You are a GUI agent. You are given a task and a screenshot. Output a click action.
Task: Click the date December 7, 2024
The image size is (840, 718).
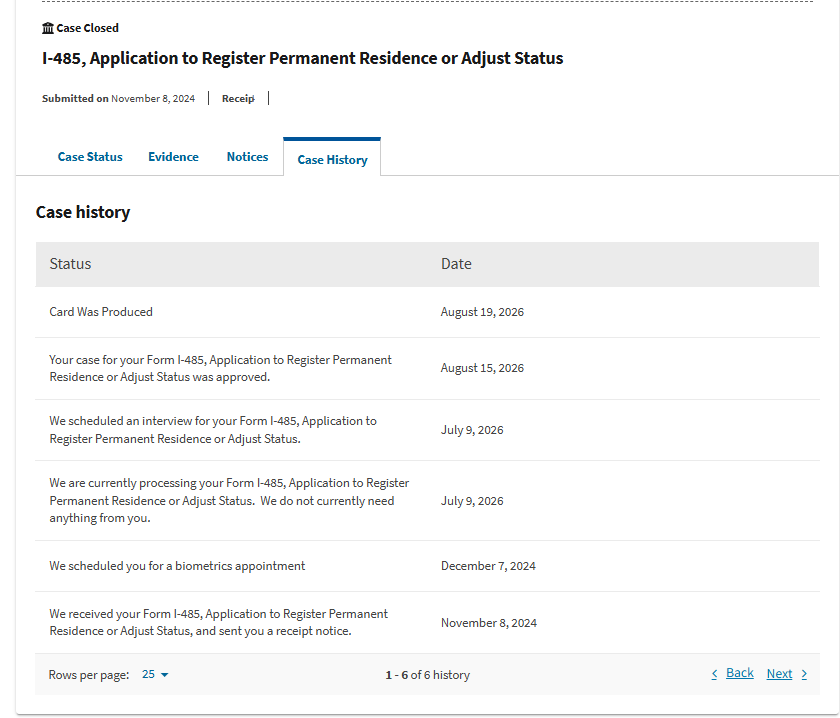click(x=488, y=566)
